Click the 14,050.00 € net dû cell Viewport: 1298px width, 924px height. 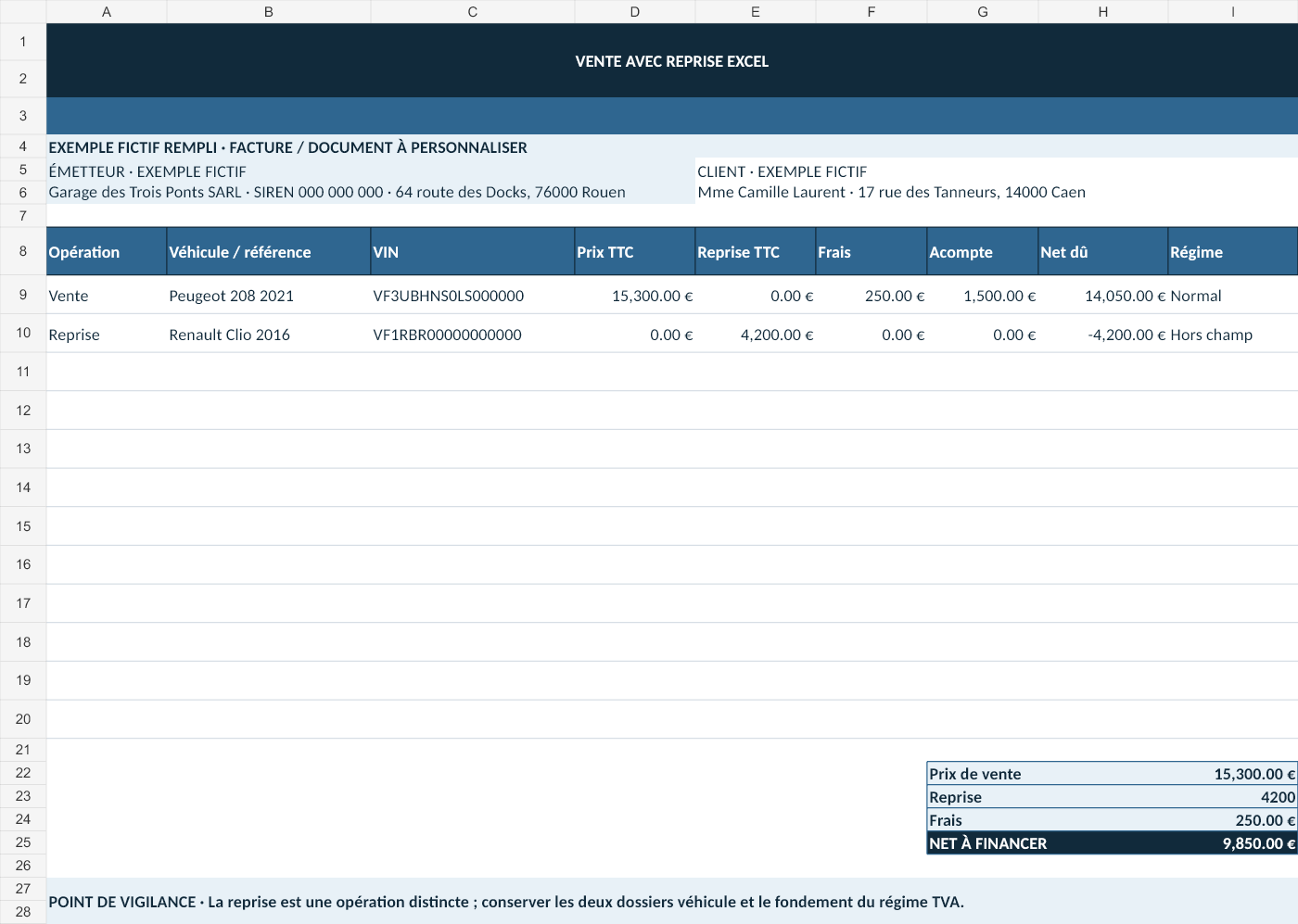click(x=1103, y=296)
